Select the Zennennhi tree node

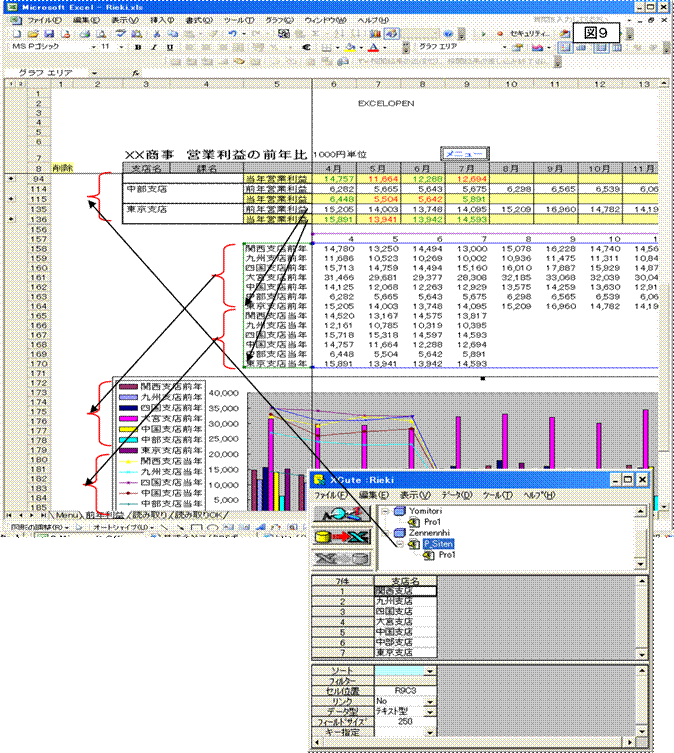coord(429,533)
